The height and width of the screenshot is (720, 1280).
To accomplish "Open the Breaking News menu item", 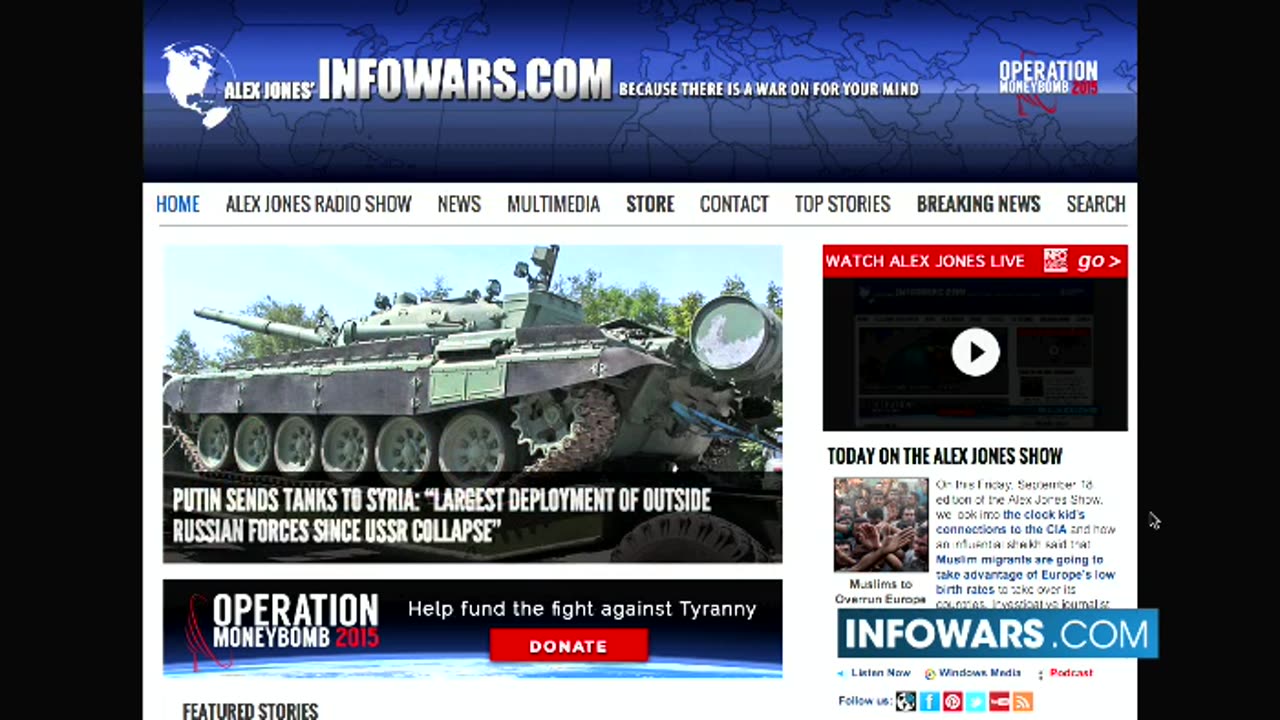I will click(978, 204).
